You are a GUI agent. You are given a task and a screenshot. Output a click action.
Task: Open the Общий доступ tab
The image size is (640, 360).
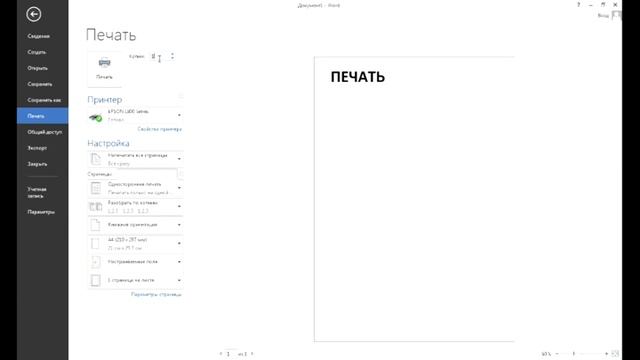42,132
